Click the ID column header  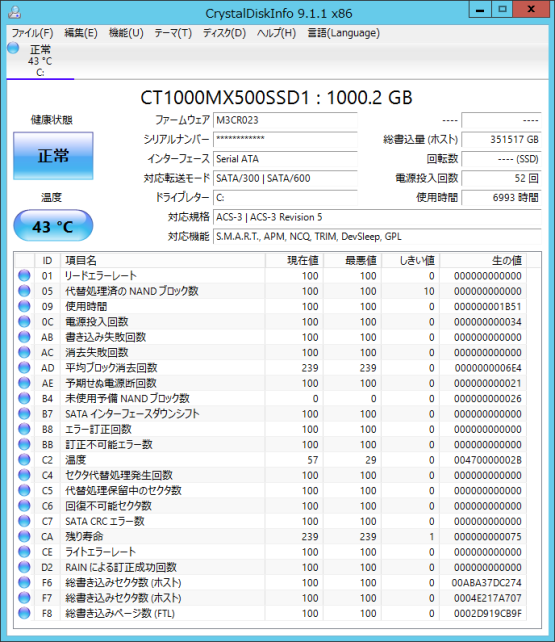(47, 260)
